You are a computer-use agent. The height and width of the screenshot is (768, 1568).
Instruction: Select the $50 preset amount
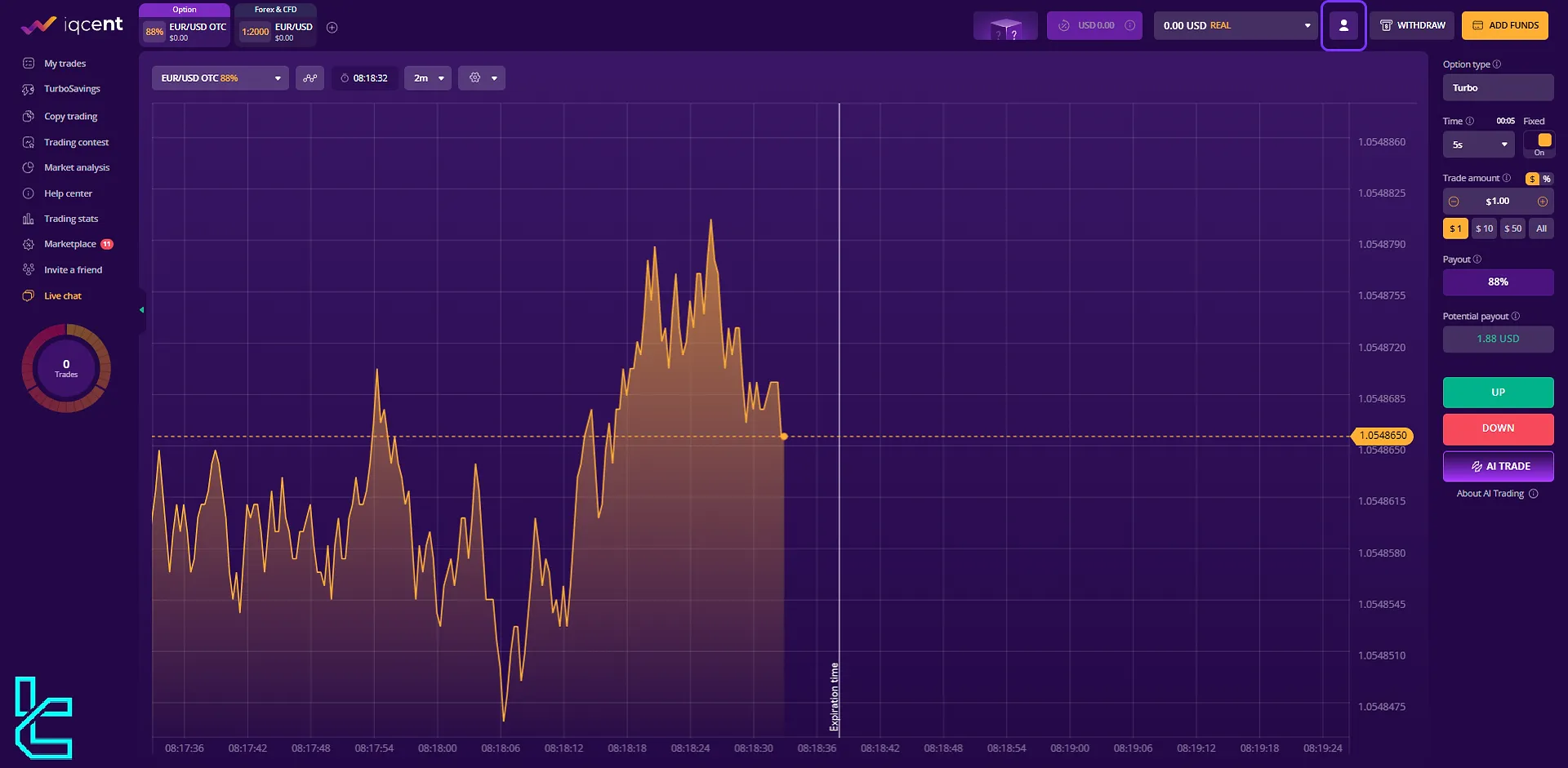(1512, 229)
